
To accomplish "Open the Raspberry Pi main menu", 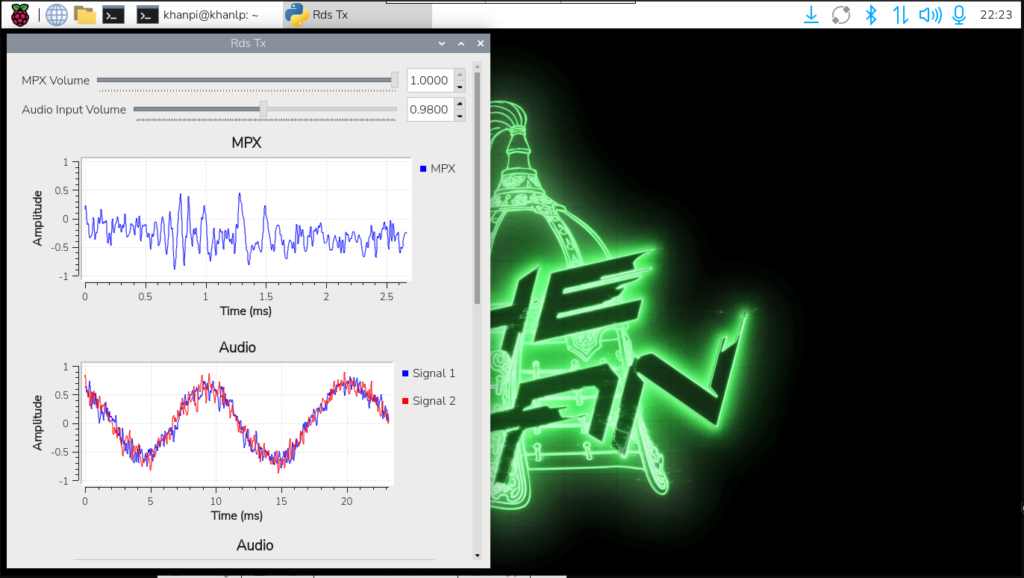I will [20, 14].
